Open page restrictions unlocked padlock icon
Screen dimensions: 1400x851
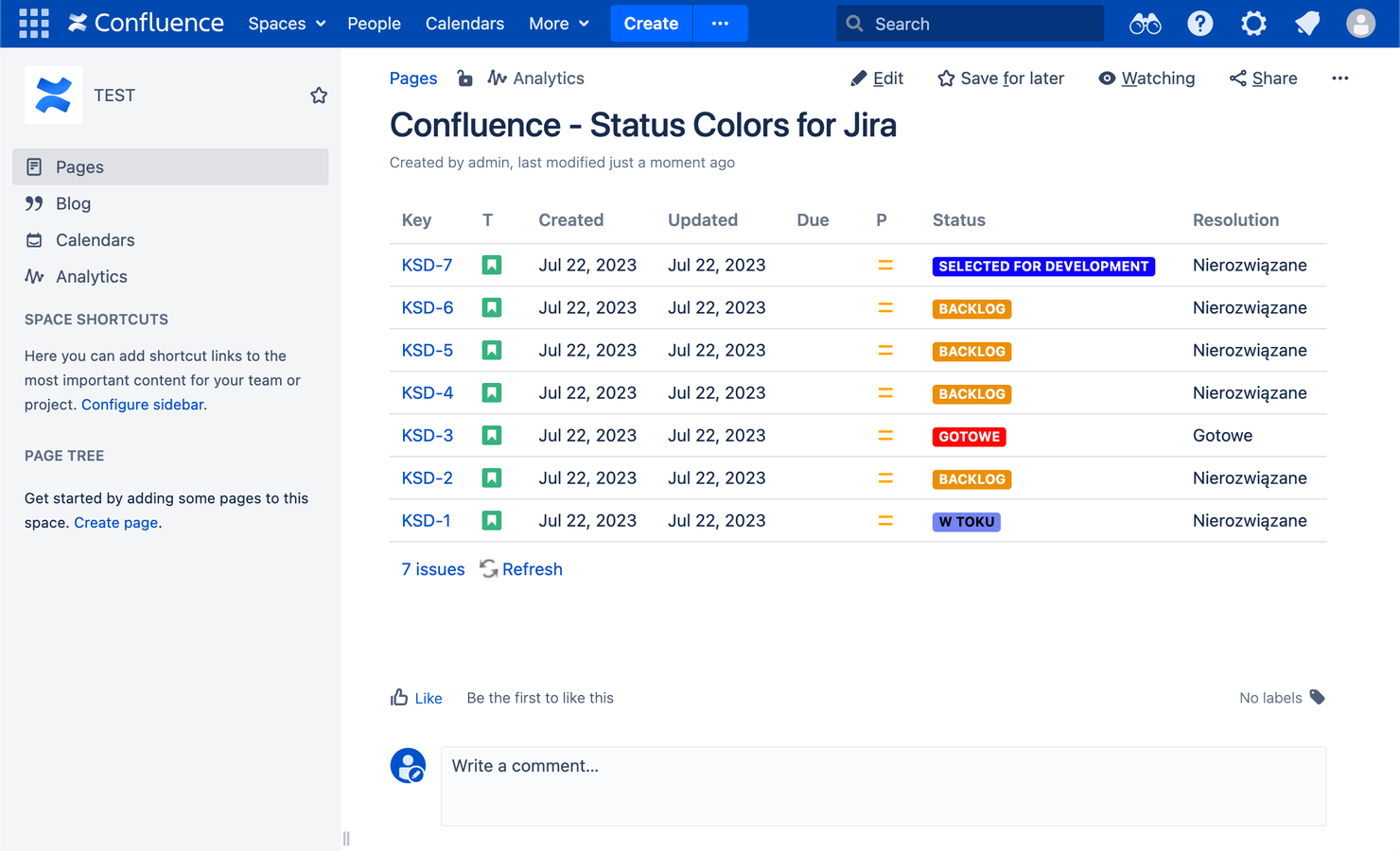tap(464, 78)
